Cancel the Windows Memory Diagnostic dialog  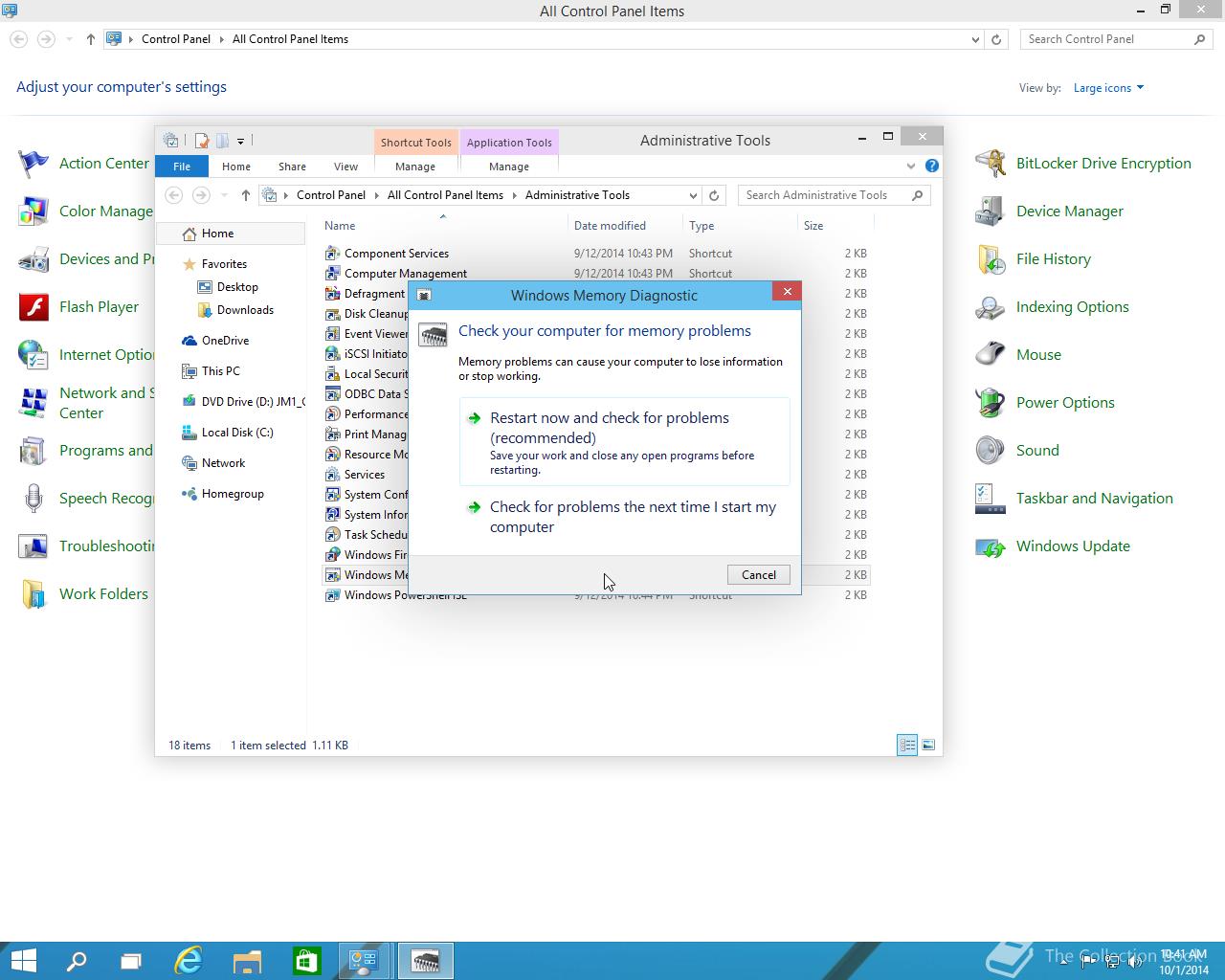click(x=759, y=575)
